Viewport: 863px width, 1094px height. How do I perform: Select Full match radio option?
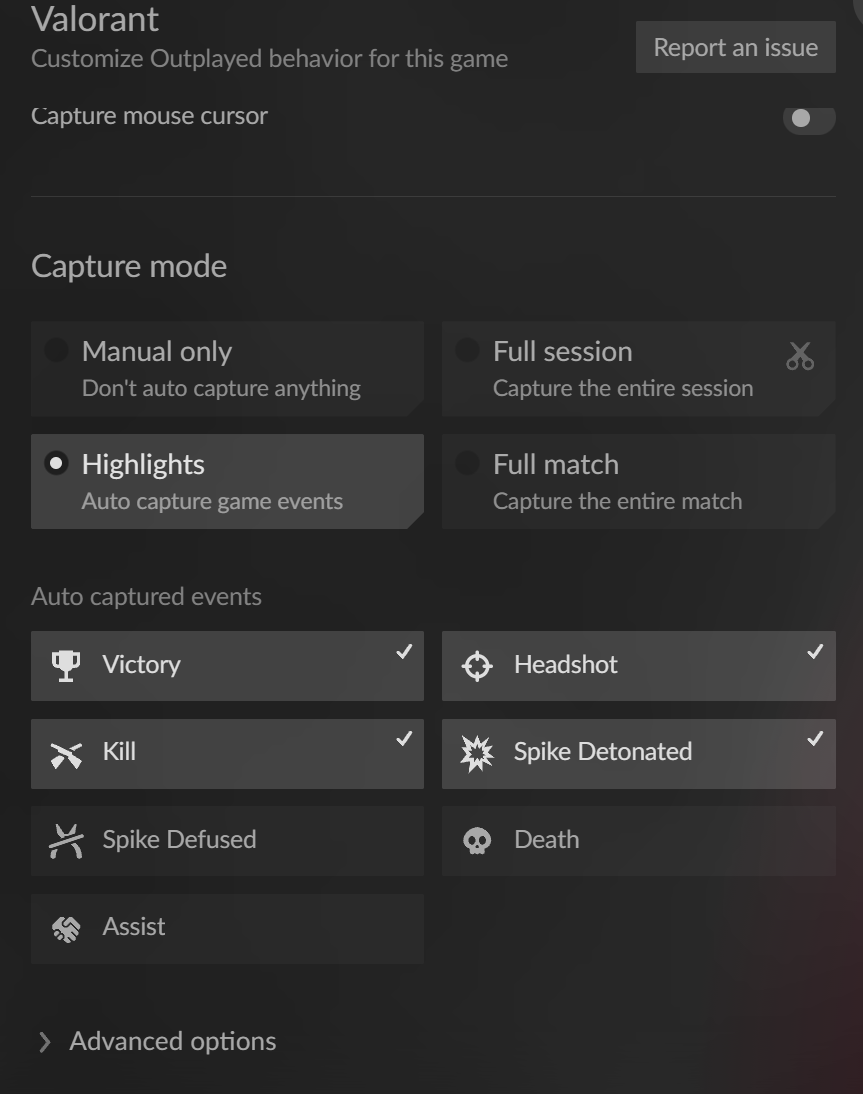(467, 463)
